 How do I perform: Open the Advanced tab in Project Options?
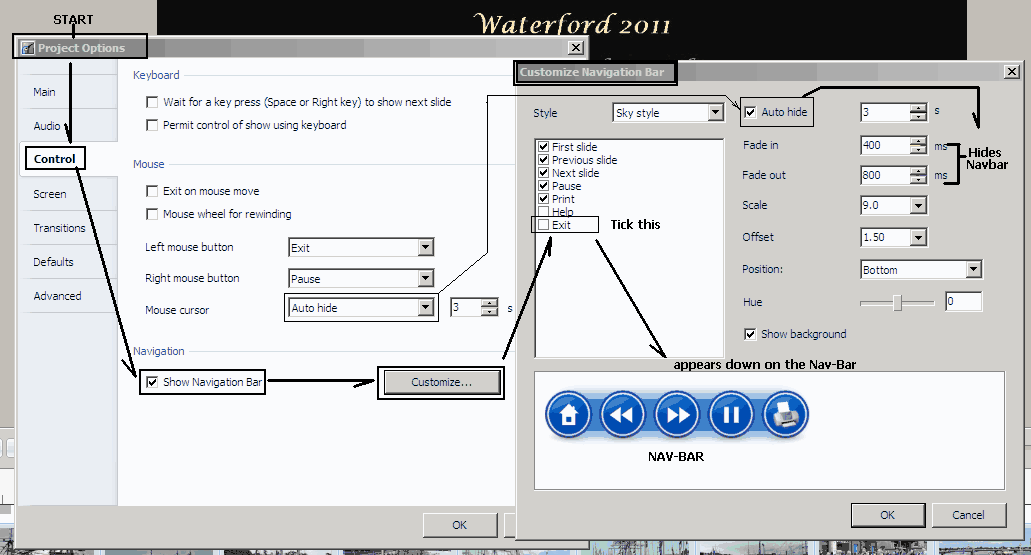[57, 296]
